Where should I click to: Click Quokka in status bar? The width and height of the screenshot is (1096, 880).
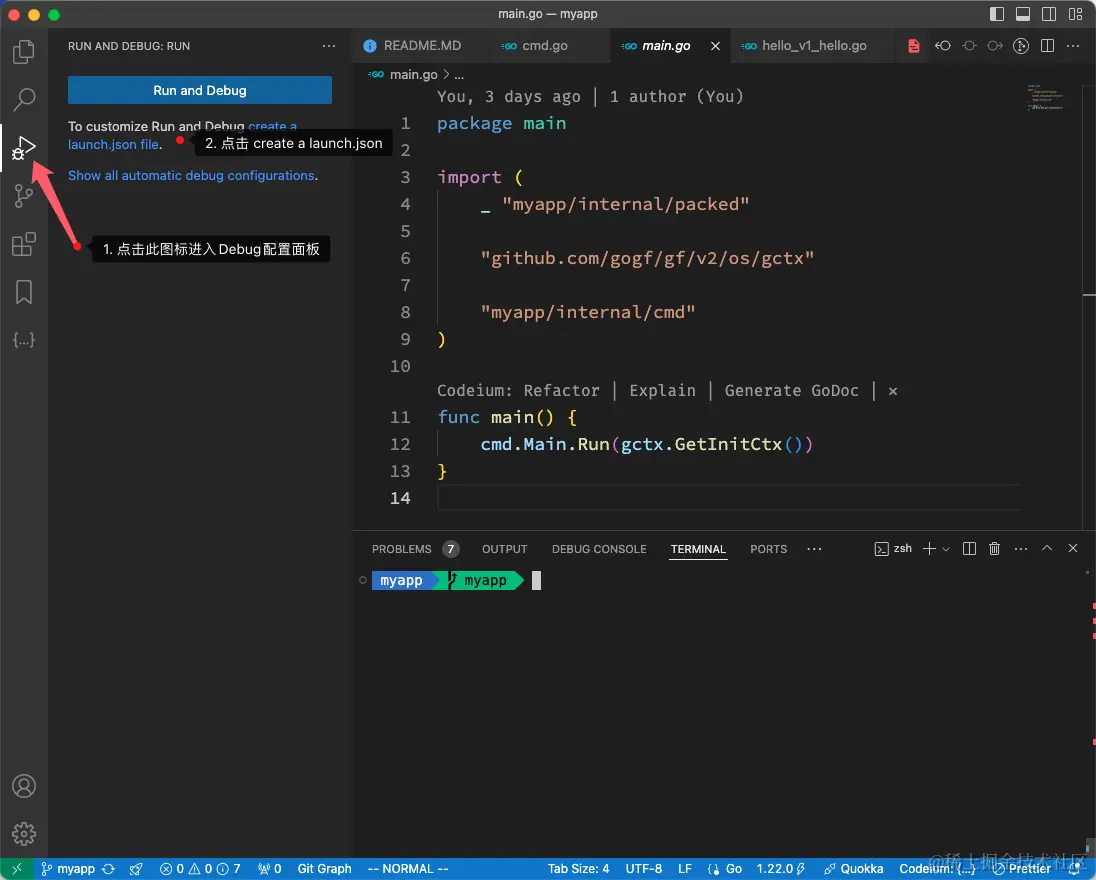853,869
